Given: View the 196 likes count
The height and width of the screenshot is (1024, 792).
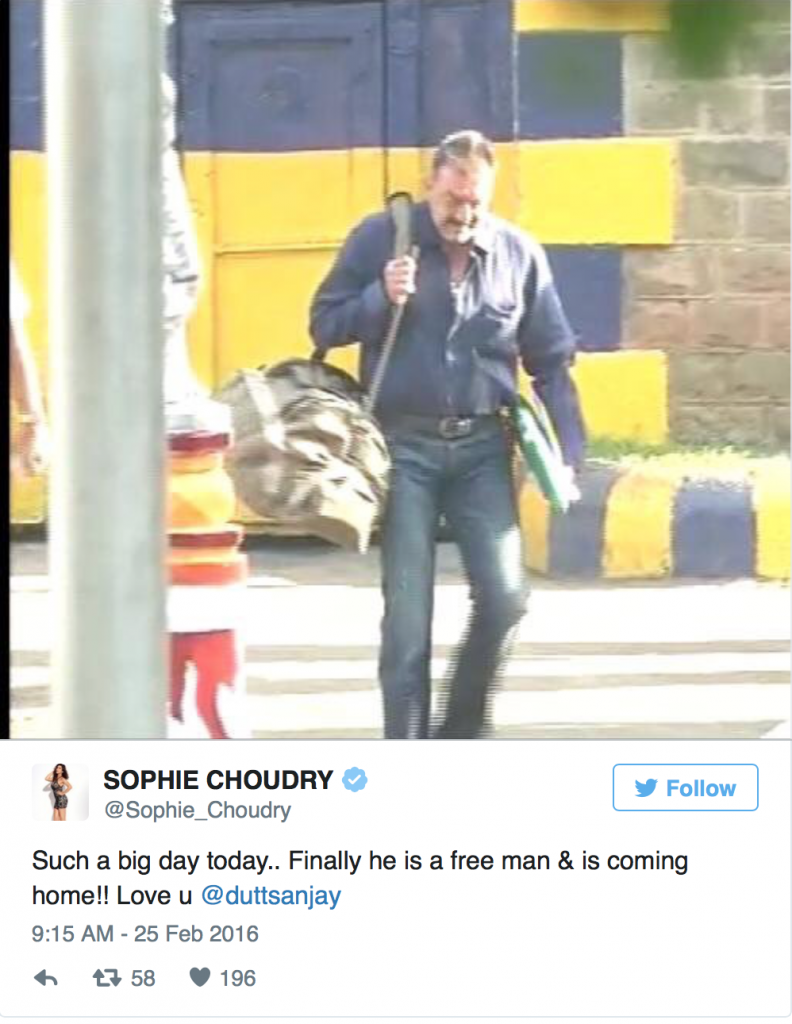Looking at the screenshot, I should [238, 978].
